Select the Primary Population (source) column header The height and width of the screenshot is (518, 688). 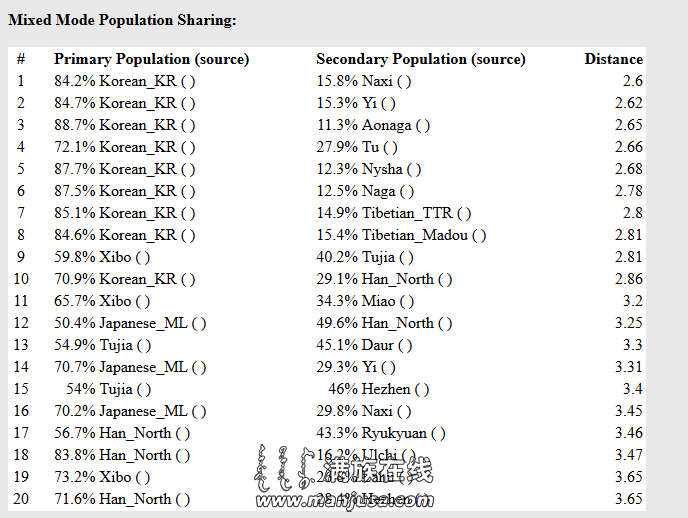point(151,59)
